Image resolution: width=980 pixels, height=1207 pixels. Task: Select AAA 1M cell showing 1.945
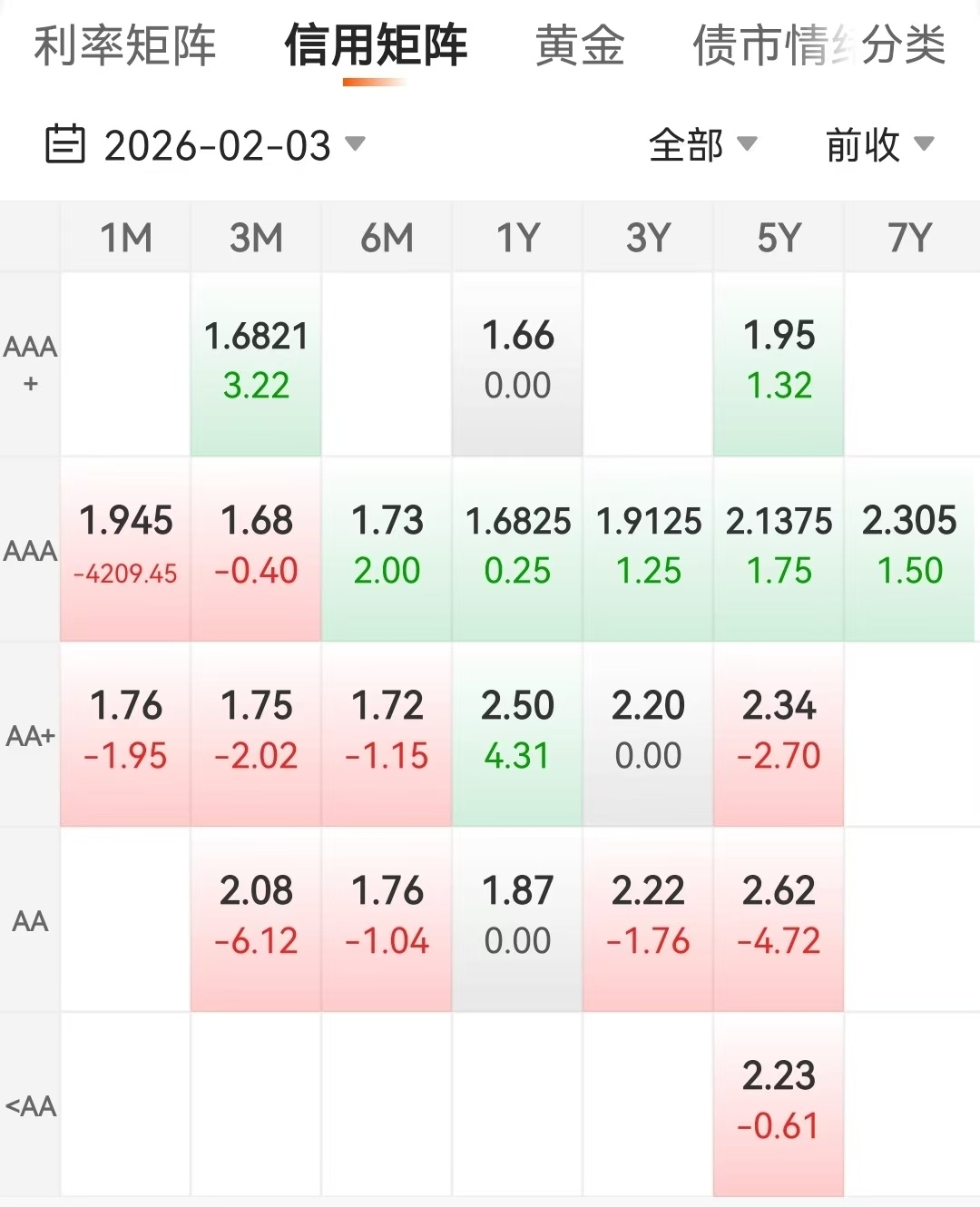click(x=126, y=547)
